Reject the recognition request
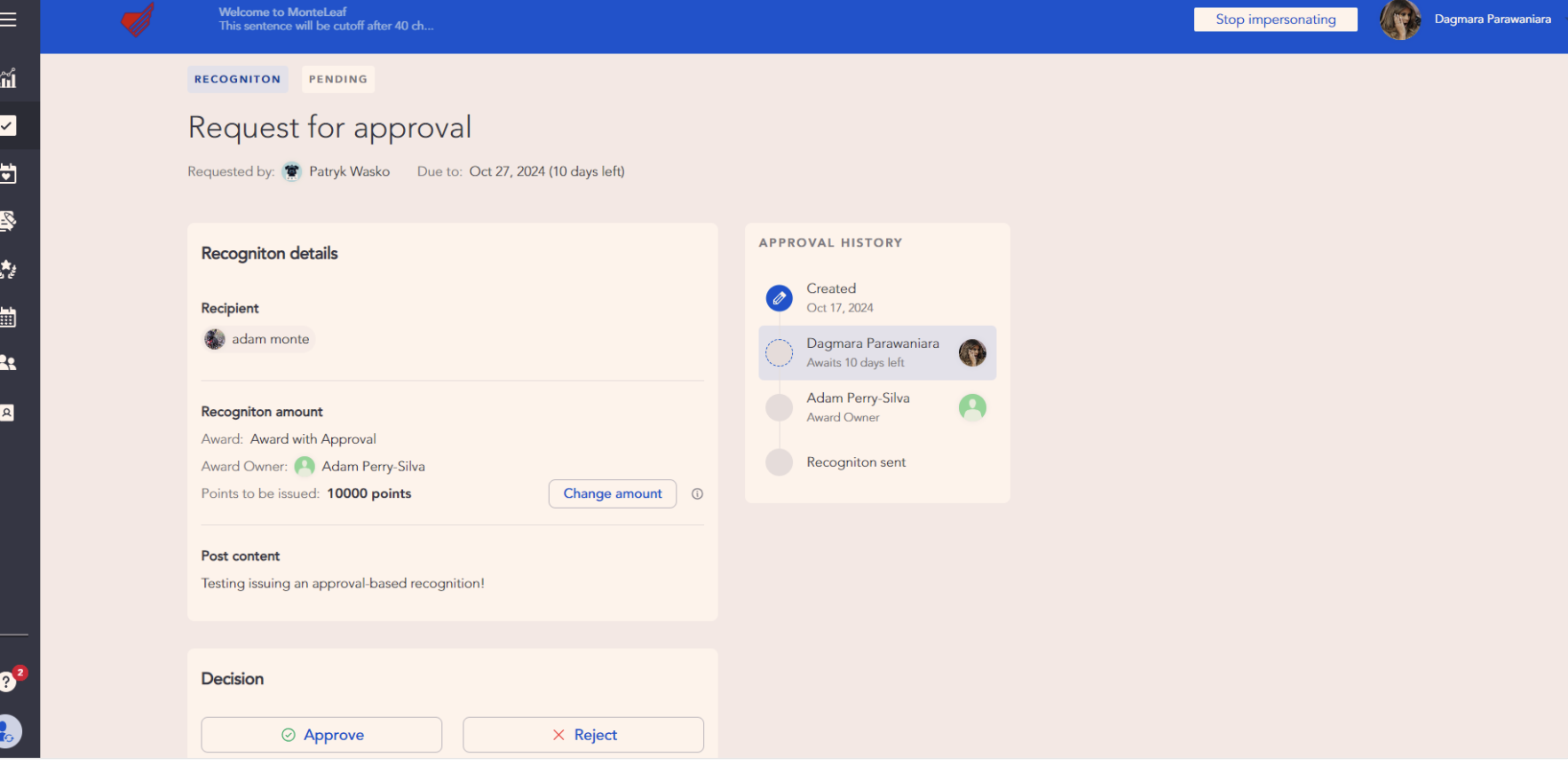Viewport: 1568px width, 765px height. coord(583,735)
